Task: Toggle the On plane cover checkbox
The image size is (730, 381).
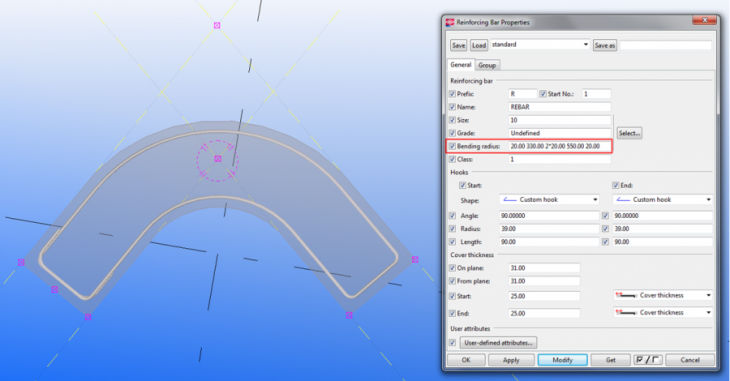Action: (x=452, y=268)
